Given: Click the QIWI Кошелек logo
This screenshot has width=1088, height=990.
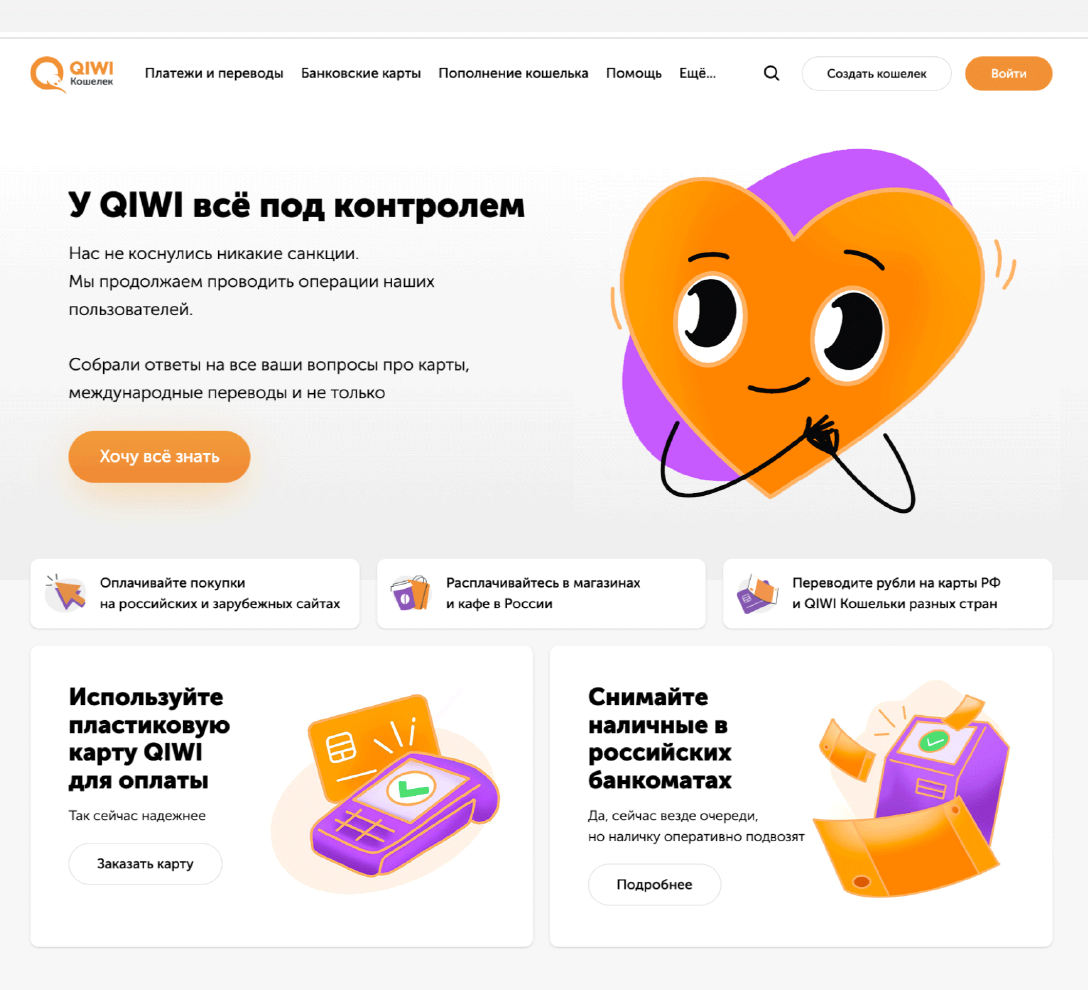Looking at the screenshot, I should click(72, 74).
